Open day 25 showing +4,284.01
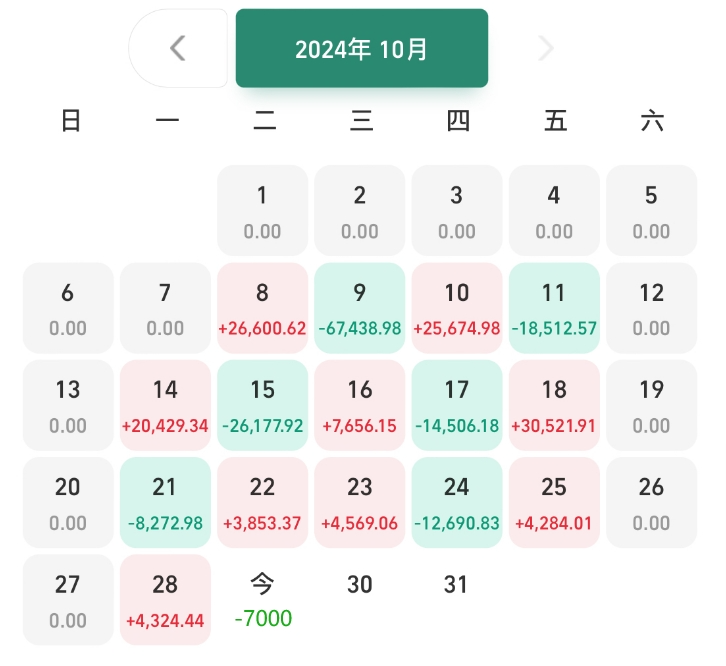The image size is (726, 666). point(554,503)
